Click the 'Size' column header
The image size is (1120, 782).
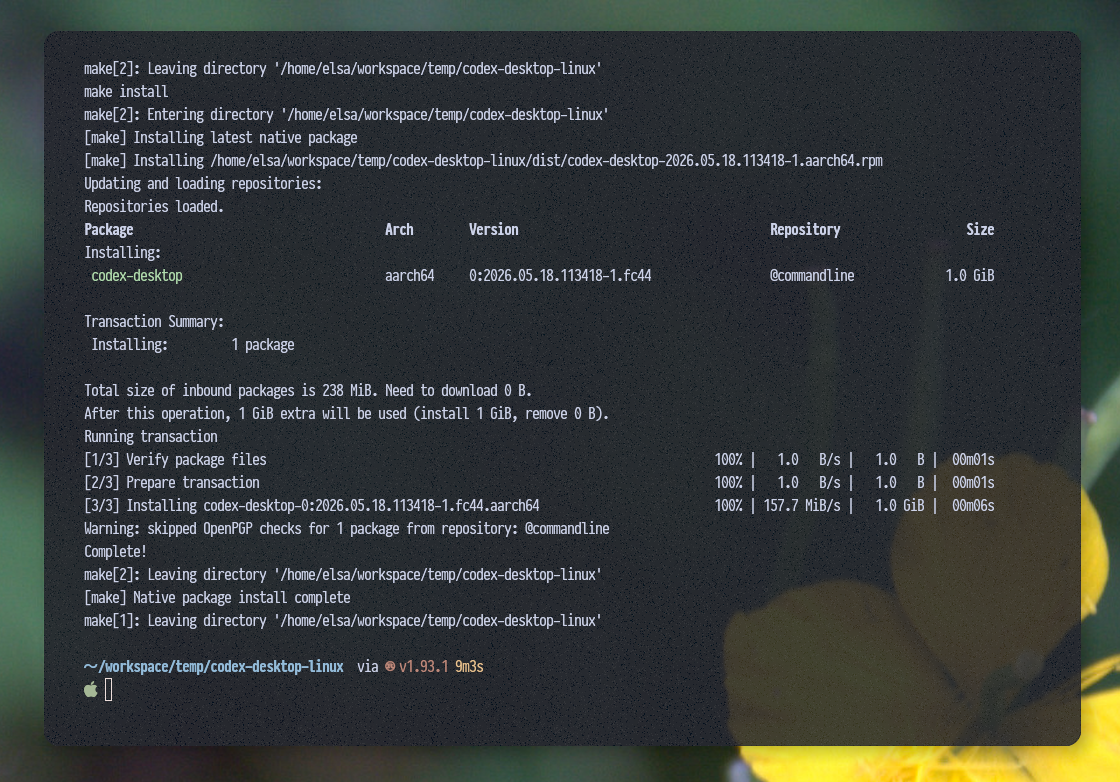(x=980, y=230)
